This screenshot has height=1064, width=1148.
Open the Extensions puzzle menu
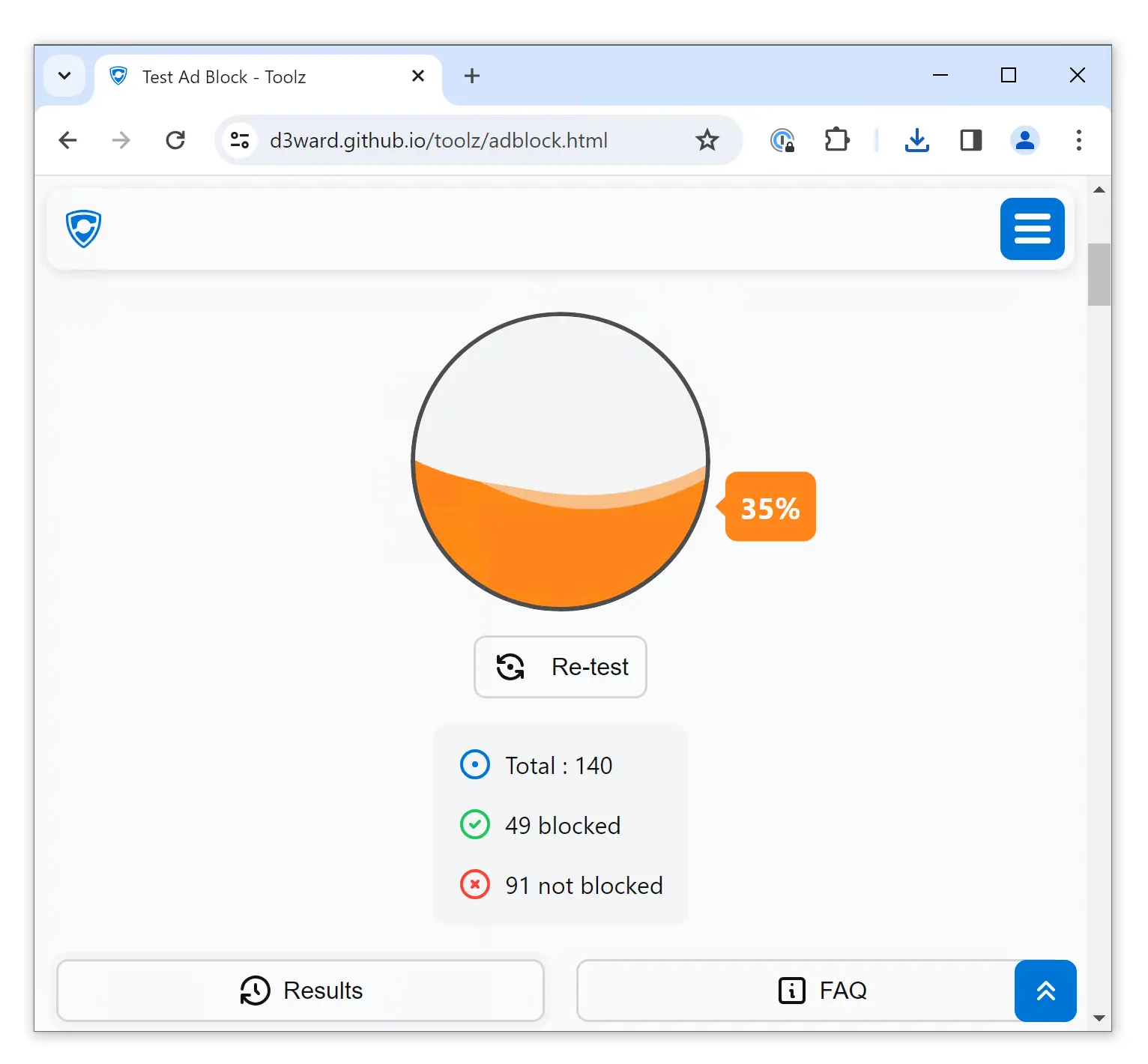(x=837, y=140)
